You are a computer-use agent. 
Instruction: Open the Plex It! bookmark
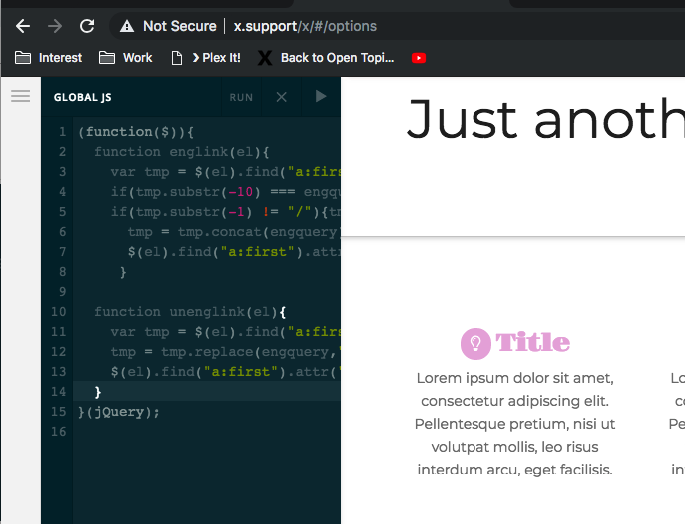(207, 58)
